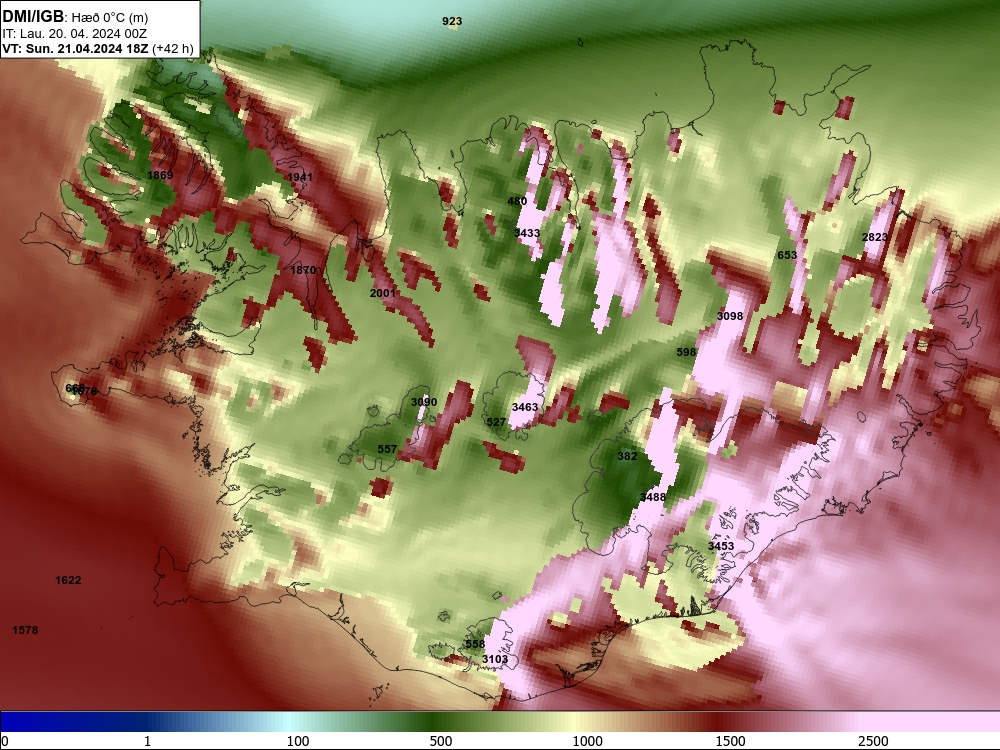Click the 382 map value
This screenshot has width=1000, height=750.
[627, 455]
